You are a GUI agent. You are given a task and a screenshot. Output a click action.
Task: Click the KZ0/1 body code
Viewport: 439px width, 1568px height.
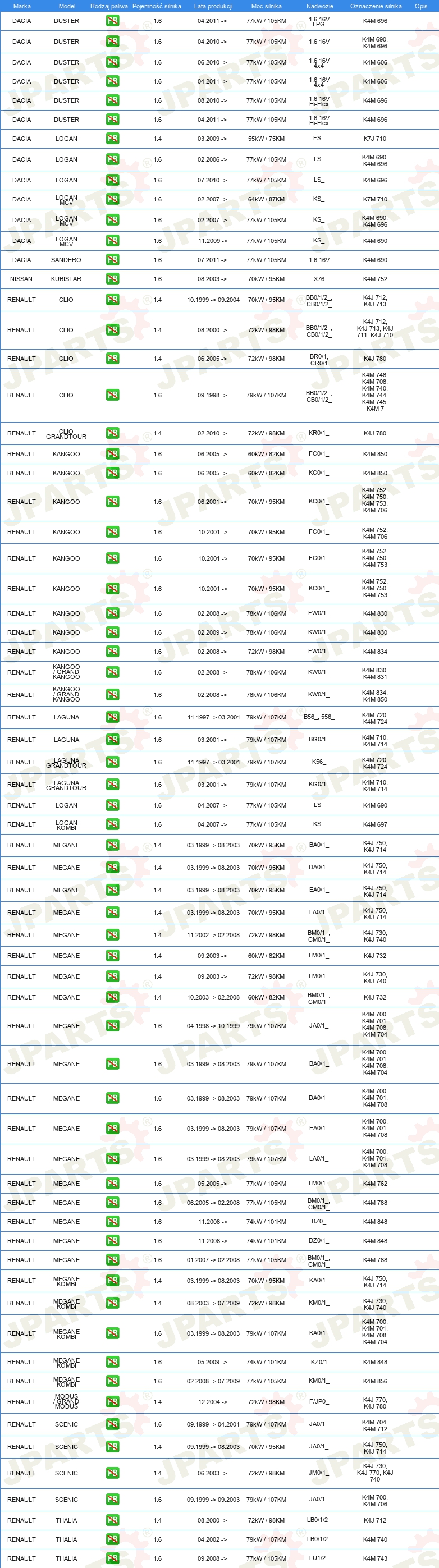click(x=319, y=1362)
